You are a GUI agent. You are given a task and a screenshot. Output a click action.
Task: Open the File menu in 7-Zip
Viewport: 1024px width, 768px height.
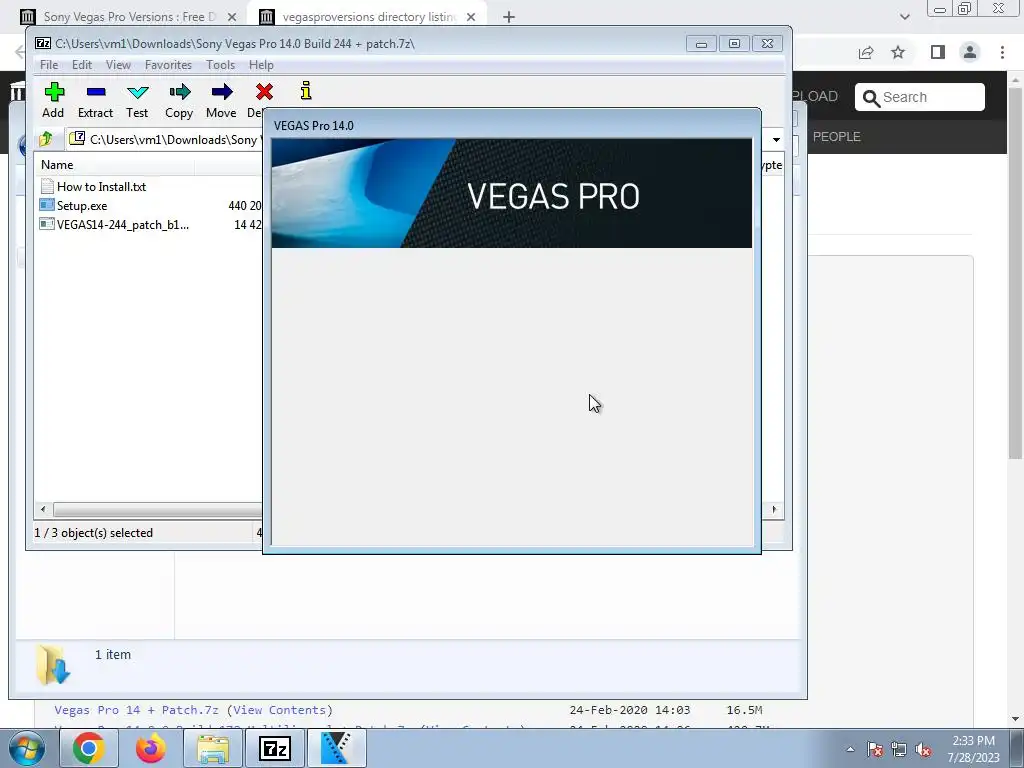pyautogui.click(x=49, y=65)
